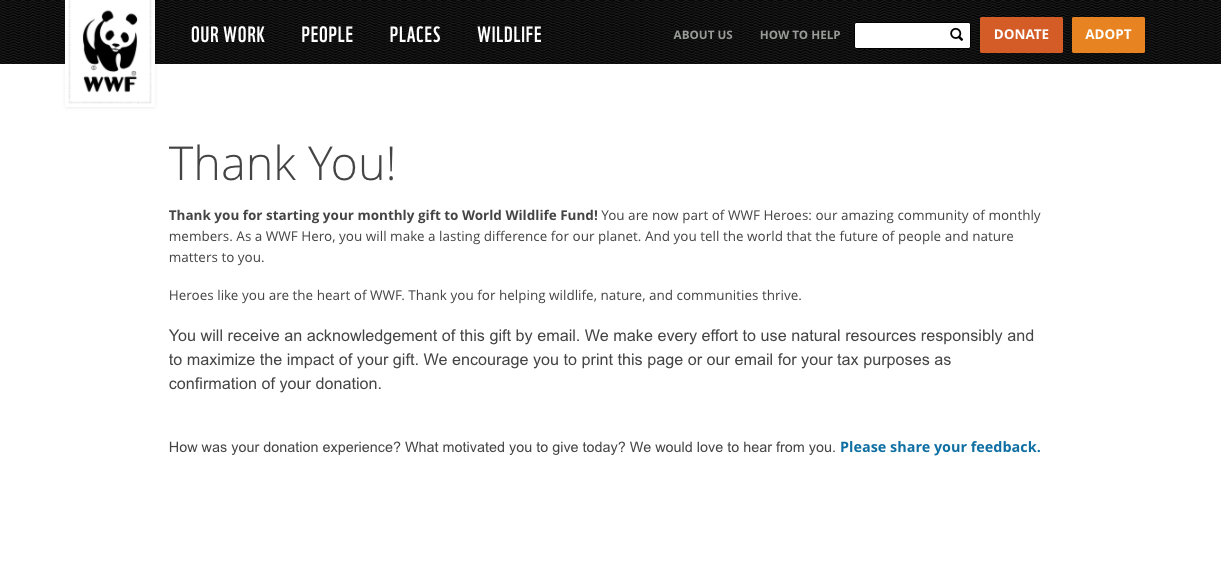Visit the About Us page

(x=703, y=35)
